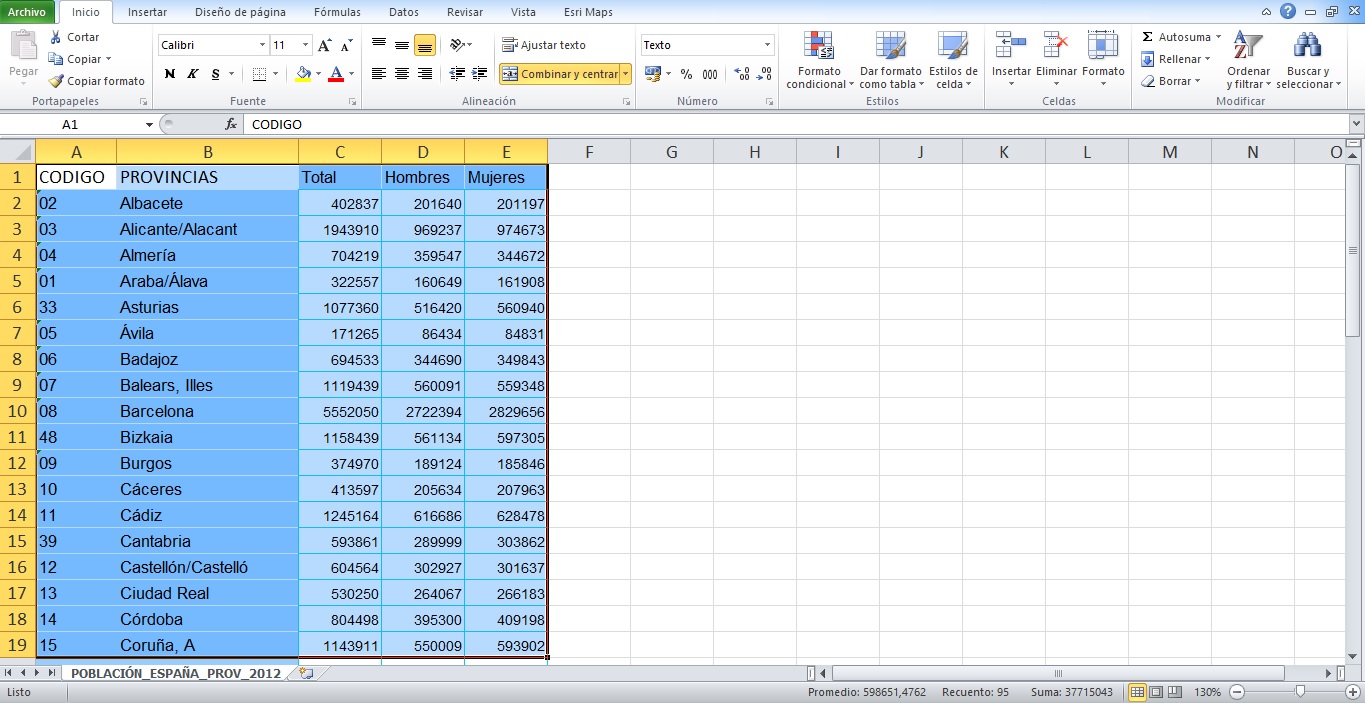Click Dar formato como tabla
Screen dimensions: 1365x703
pos(890,60)
